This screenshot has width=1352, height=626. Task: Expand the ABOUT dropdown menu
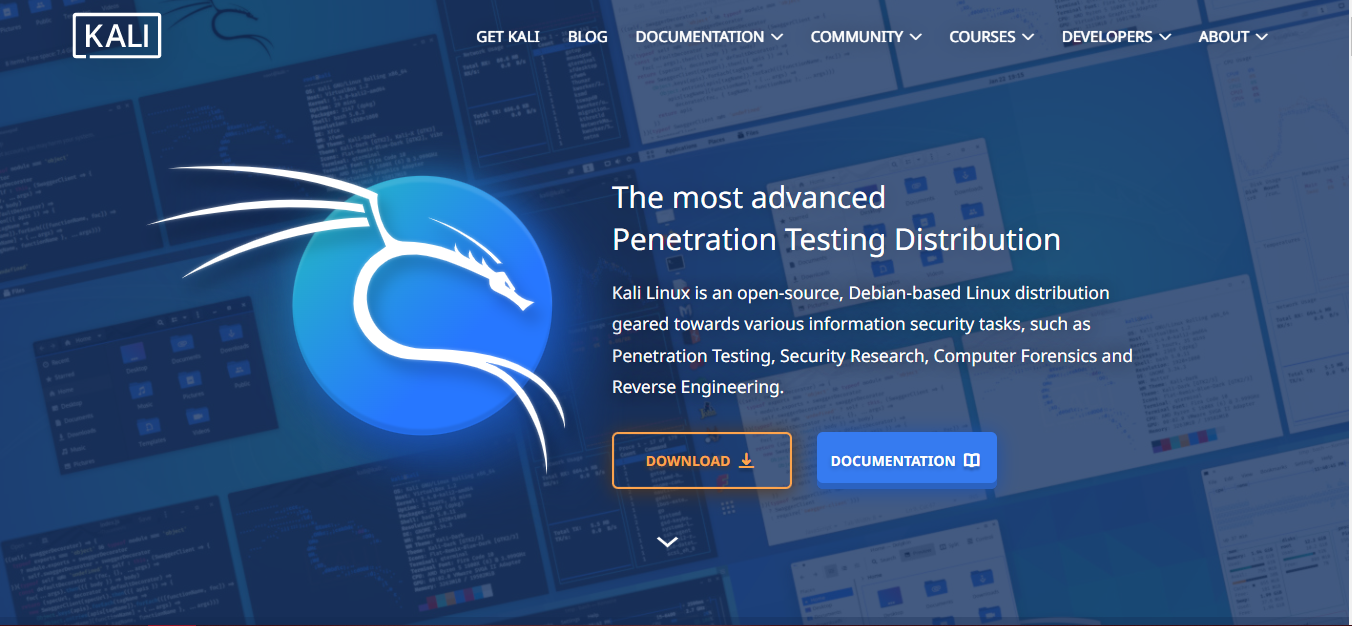[x=1233, y=36]
